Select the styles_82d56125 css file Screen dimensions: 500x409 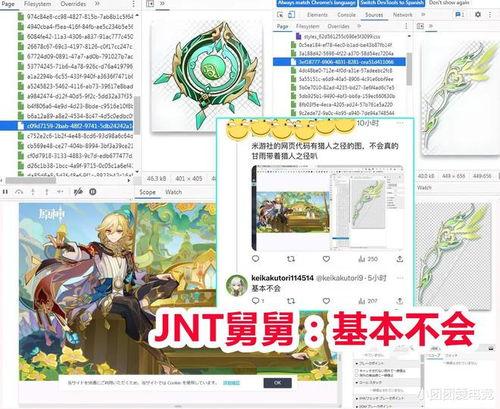coord(338,36)
